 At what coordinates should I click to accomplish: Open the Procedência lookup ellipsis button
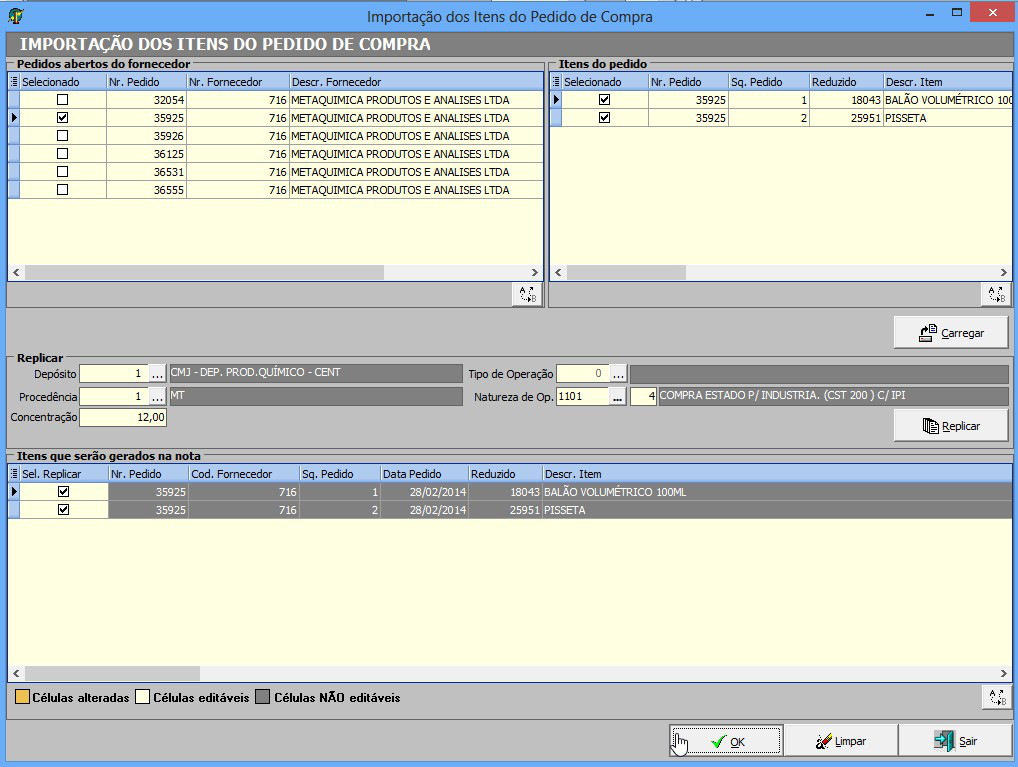coord(158,396)
